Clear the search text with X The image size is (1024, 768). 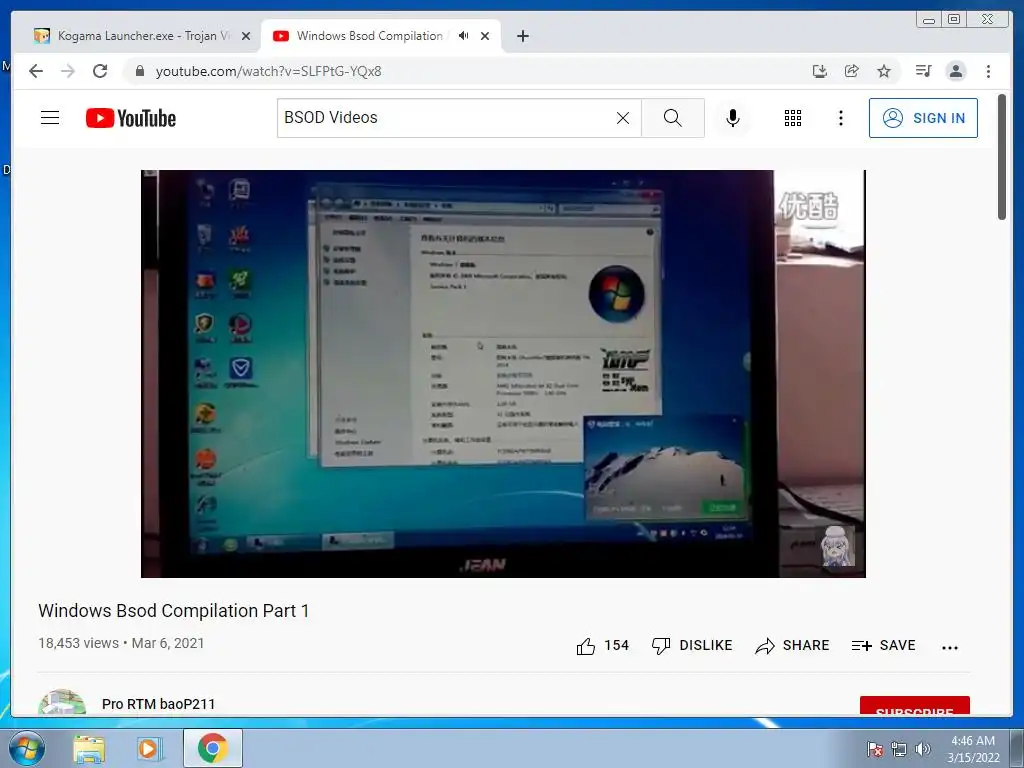tap(623, 118)
